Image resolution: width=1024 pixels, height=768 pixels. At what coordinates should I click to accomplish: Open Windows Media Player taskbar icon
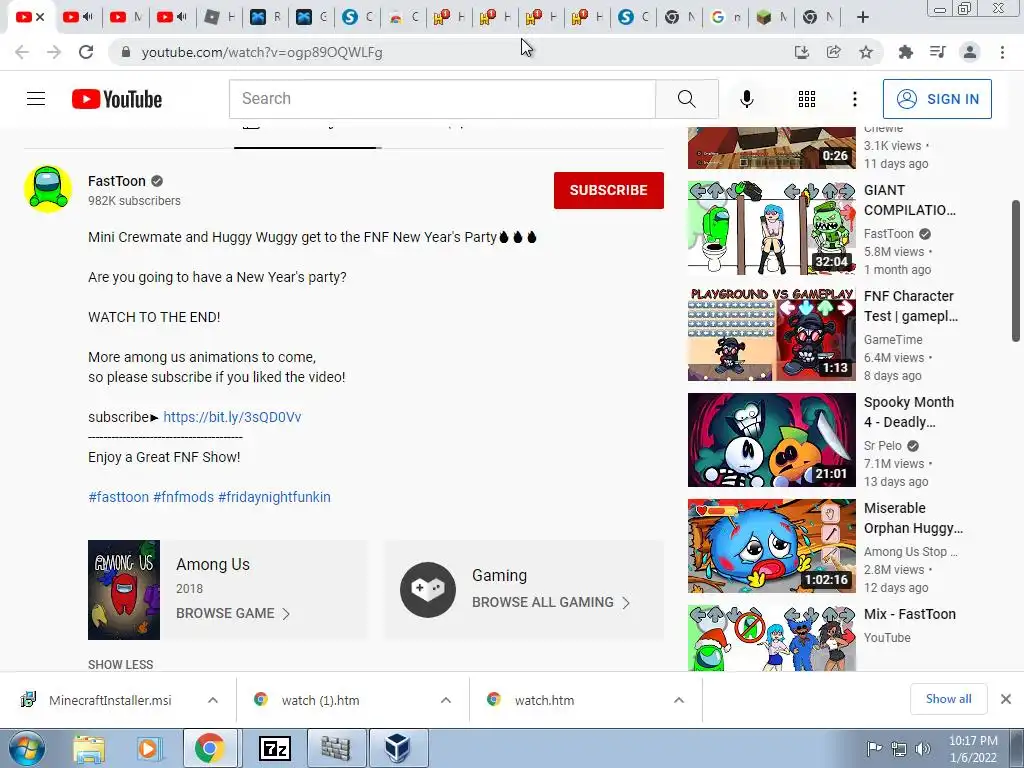(x=148, y=748)
